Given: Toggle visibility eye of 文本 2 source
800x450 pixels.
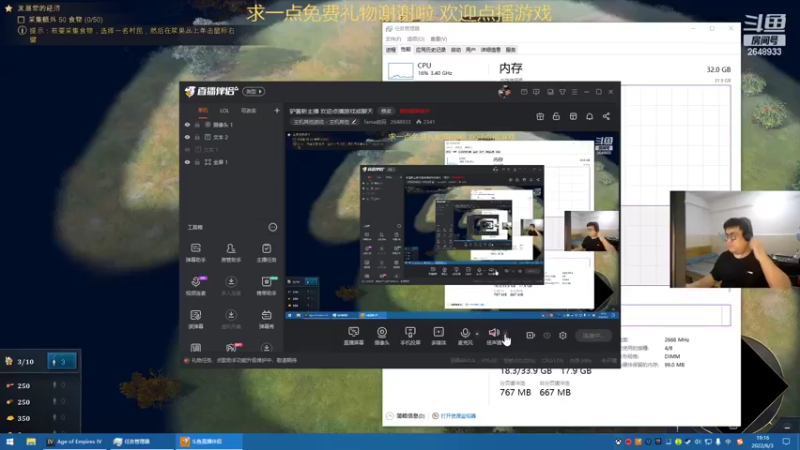Looking at the screenshot, I should 187,137.
